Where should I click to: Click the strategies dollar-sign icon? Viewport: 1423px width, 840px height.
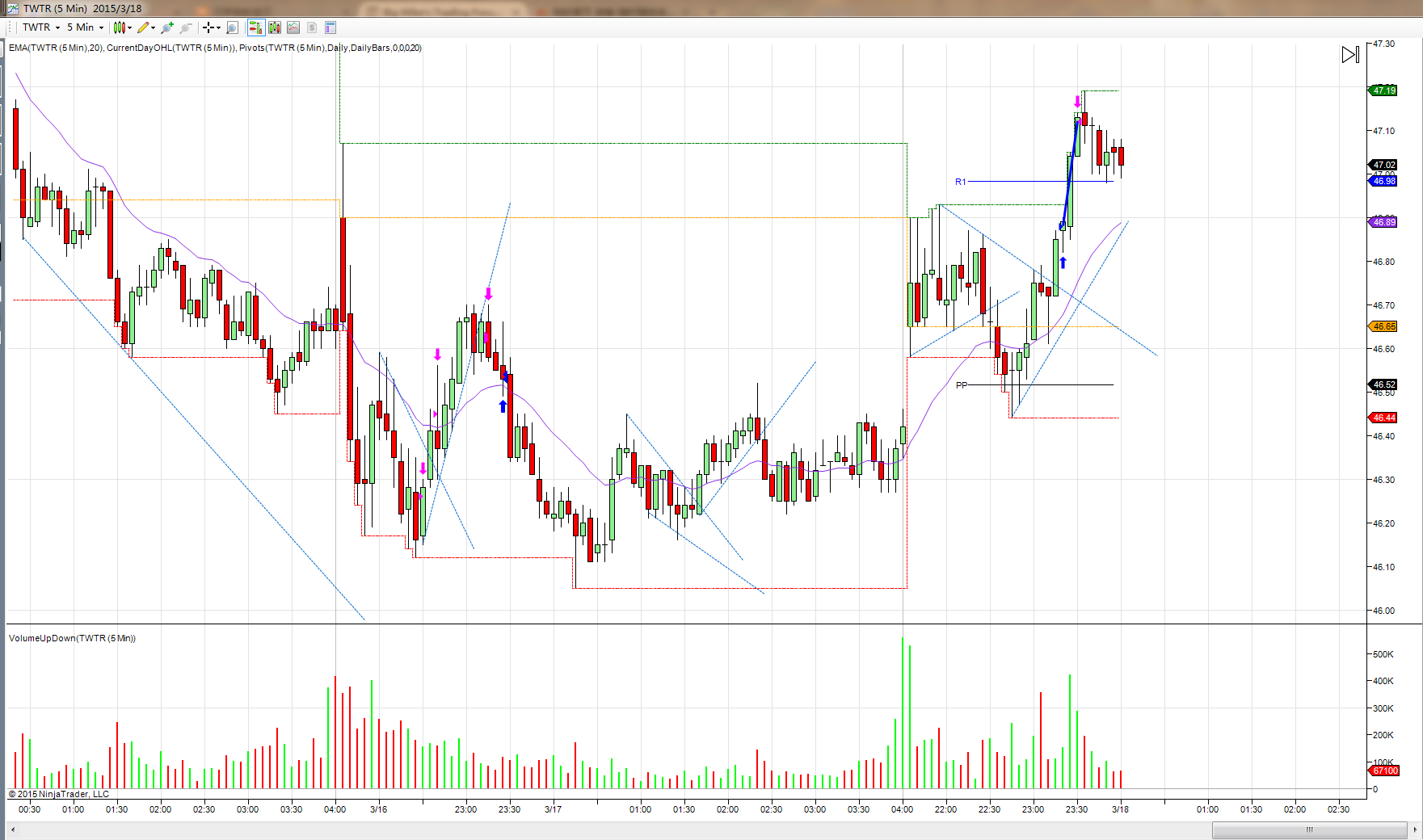pyautogui.click(x=312, y=27)
